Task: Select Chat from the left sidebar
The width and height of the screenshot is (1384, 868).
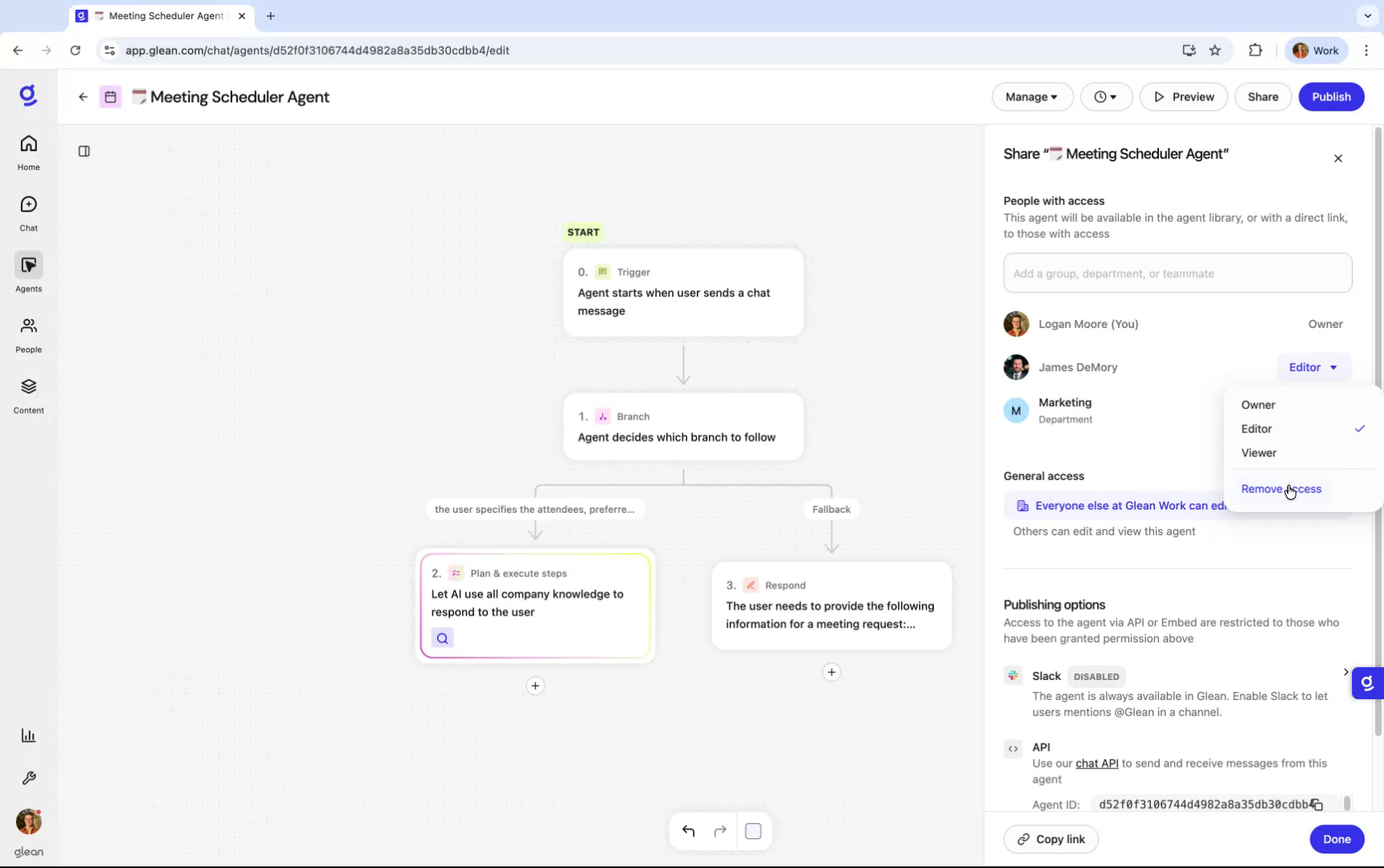Action: click(28, 211)
